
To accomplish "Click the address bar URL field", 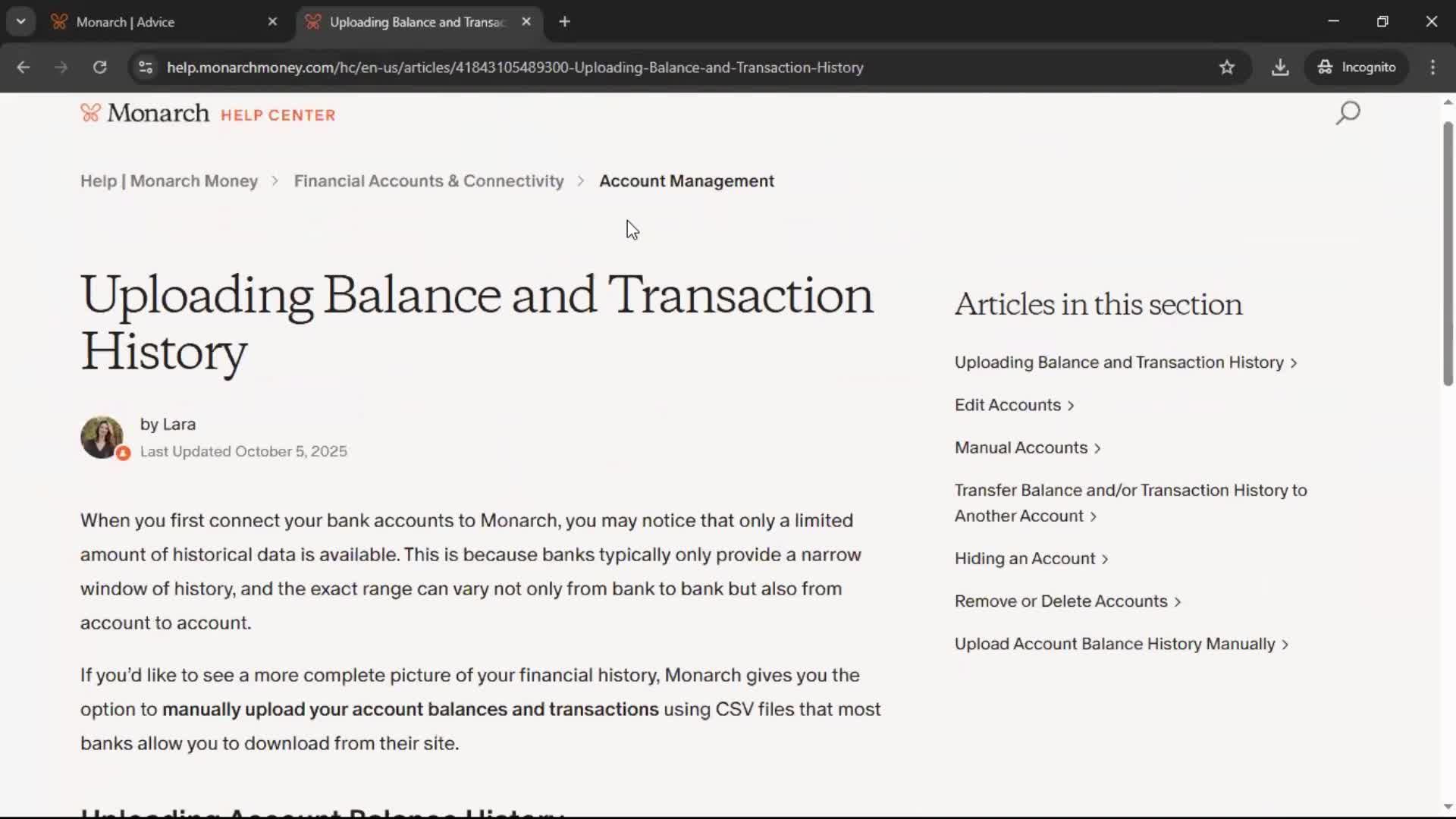I will pos(516,67).
